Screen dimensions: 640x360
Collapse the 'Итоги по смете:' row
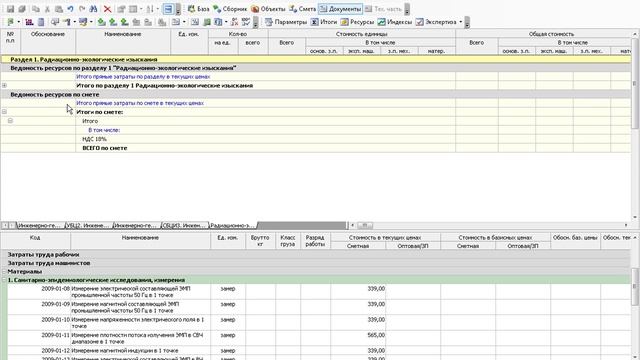(x=4, y=112)
